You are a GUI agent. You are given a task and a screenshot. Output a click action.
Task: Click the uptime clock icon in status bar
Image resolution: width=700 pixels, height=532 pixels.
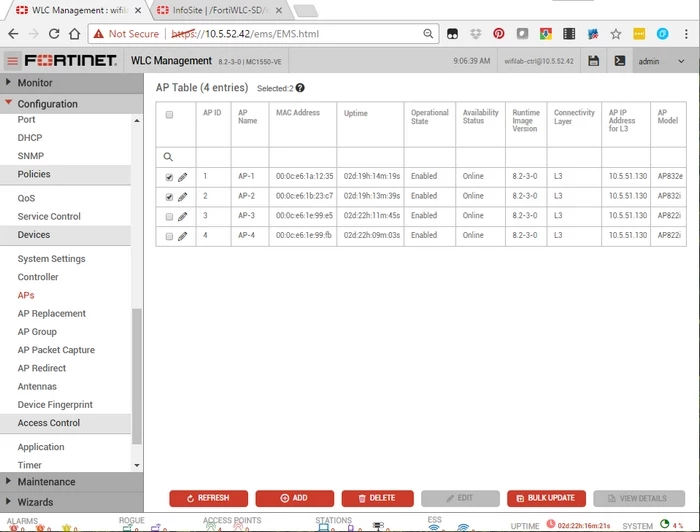point(551,524)
